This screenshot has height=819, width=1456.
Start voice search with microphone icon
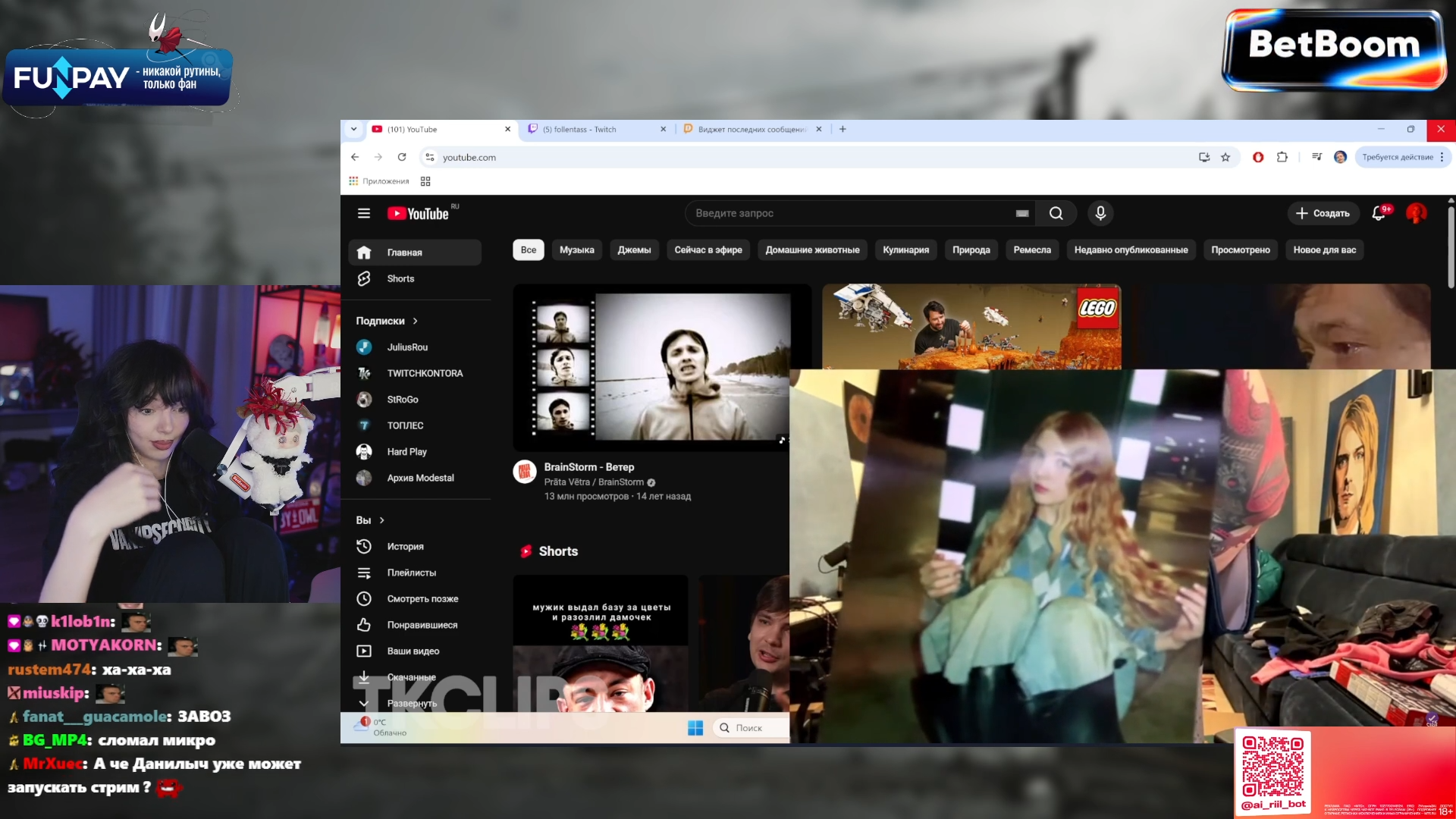pyautogui.click(x=1100, y=214)
